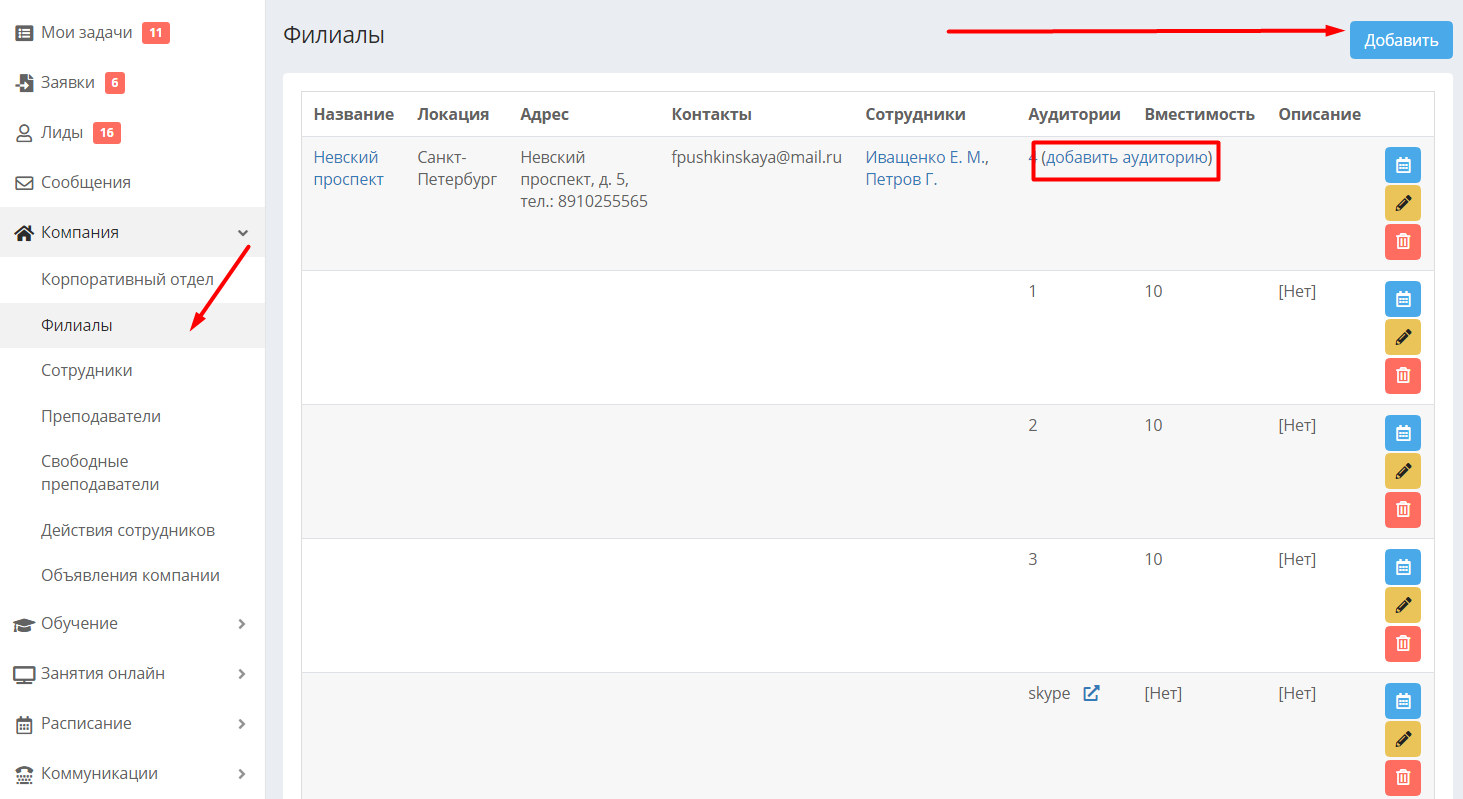Open calendar icon for auditorium 3
The width and height of the screenshot is (1463, 799).
[x=1402, y=567]
